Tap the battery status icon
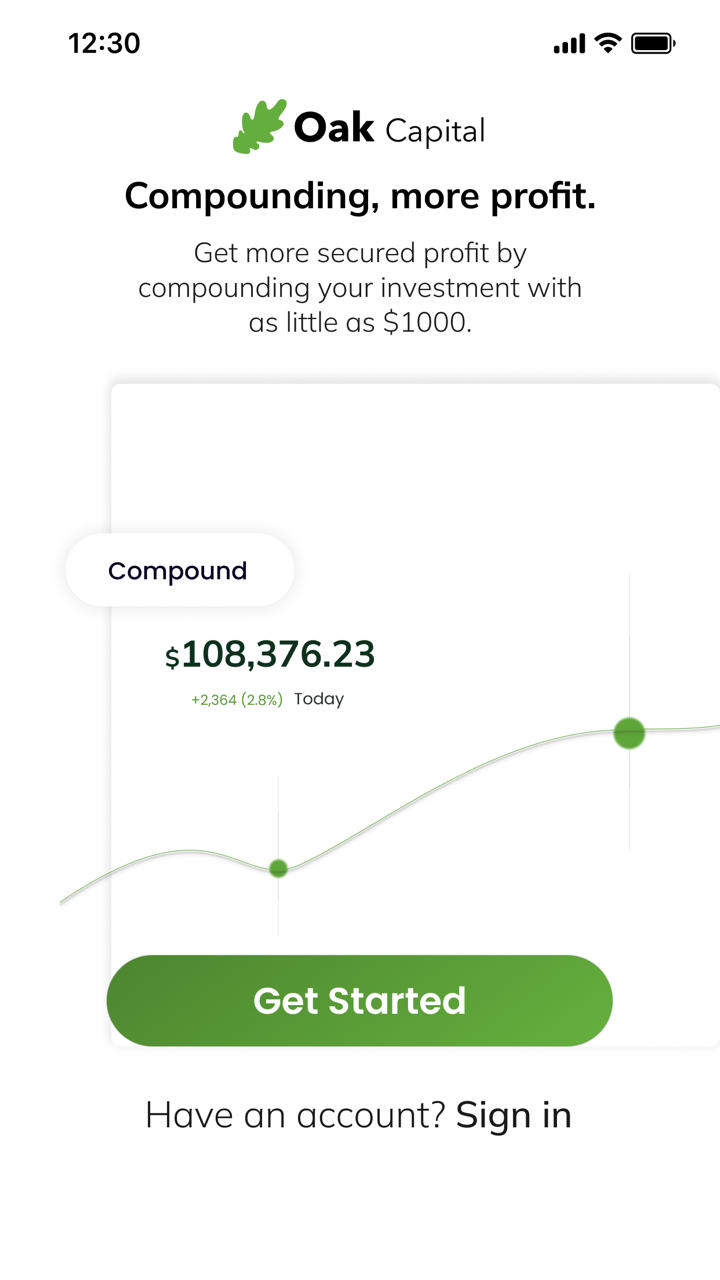The height and width of the screenshot is (1280, 720). [654, 43]
